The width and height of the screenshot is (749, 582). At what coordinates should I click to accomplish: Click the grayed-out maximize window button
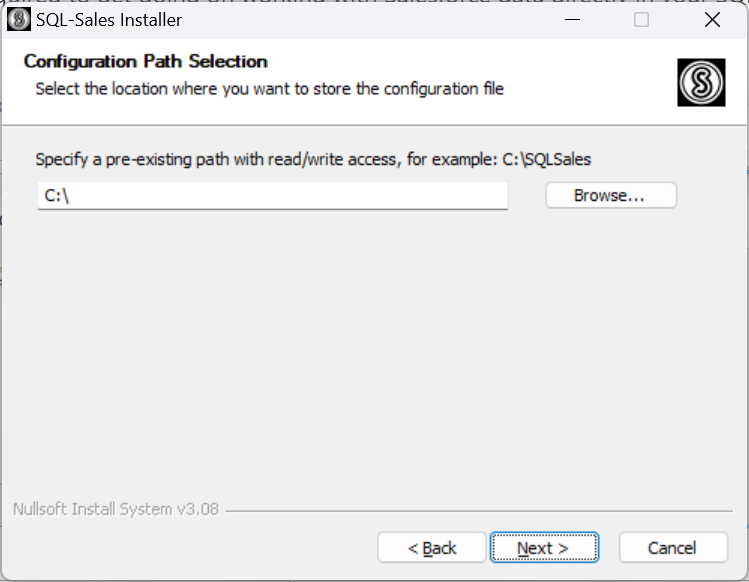641,20
